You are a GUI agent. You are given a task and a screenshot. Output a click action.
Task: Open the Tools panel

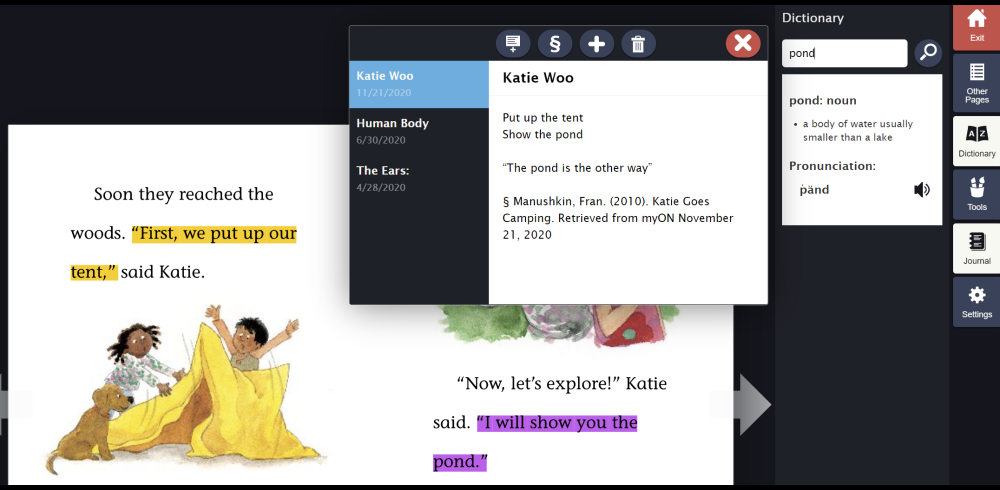tap(976, 195)
